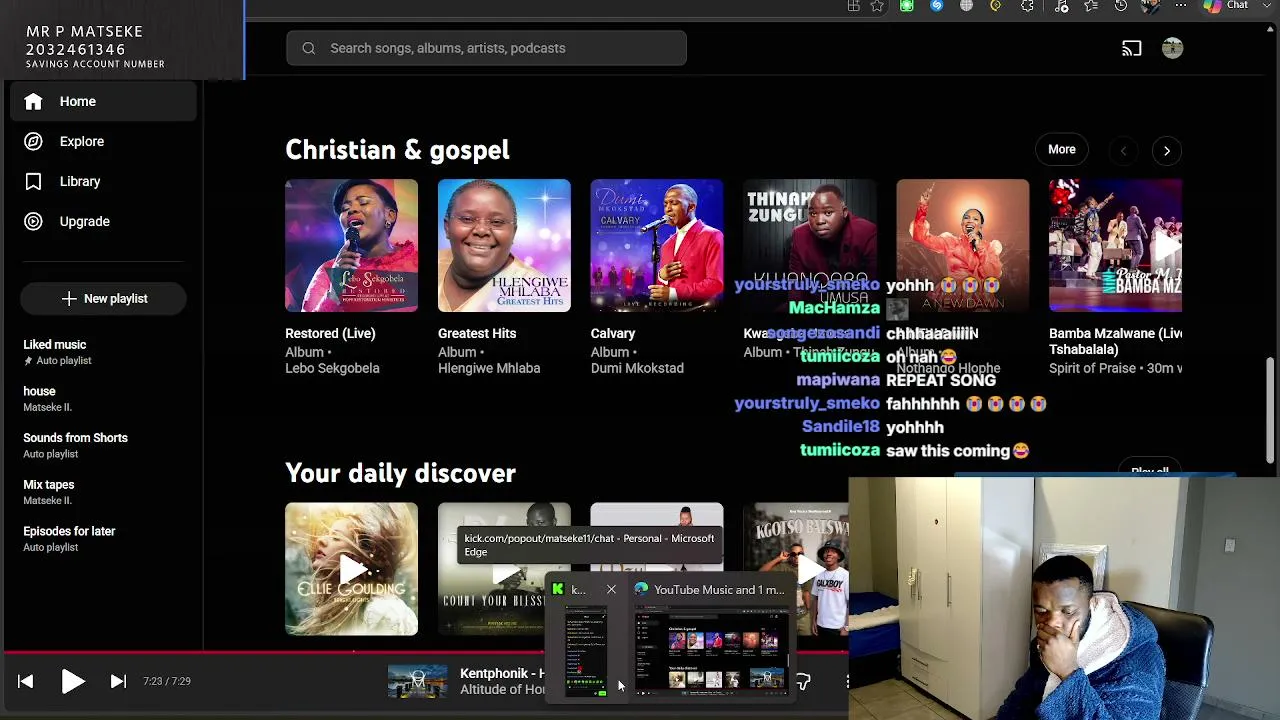Open the house playlist
The width and height of the screenshot is (1280, 720).
click(104, 399)
